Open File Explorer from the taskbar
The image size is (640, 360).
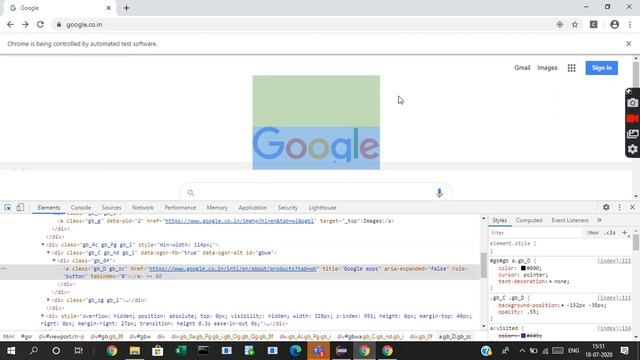point(135,351)
